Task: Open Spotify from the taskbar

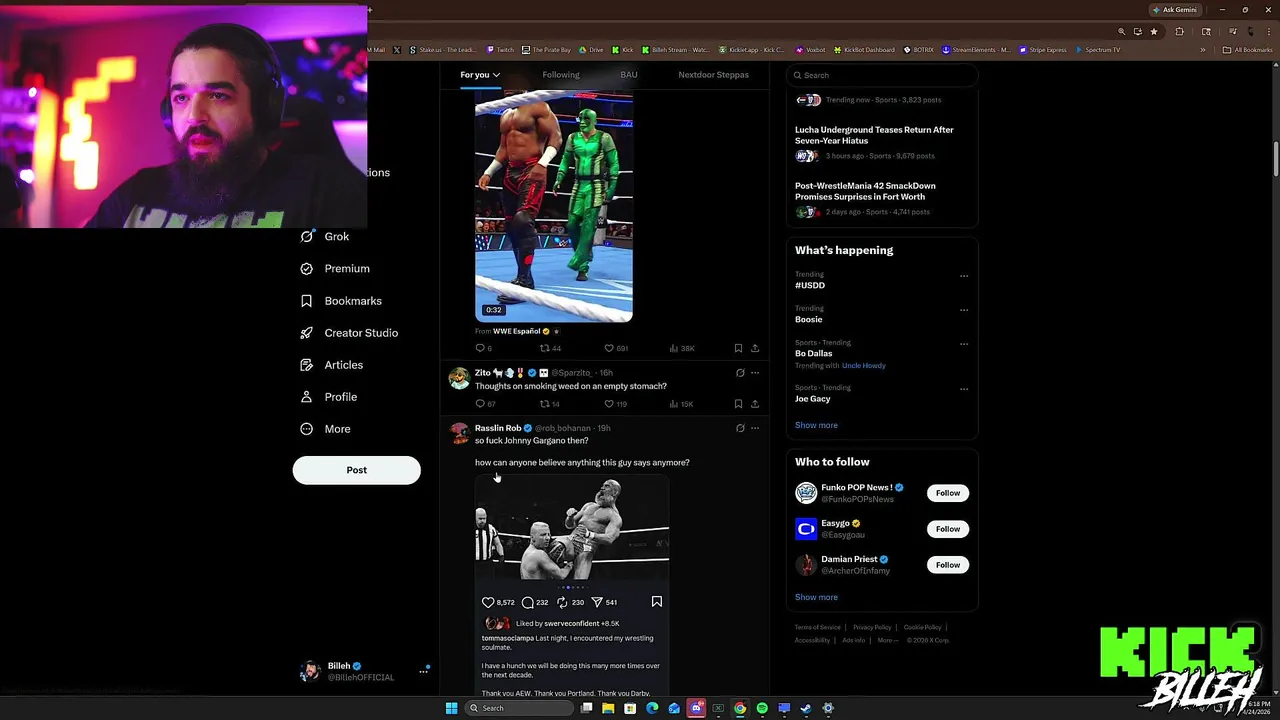Action: (x=762, y=708)
